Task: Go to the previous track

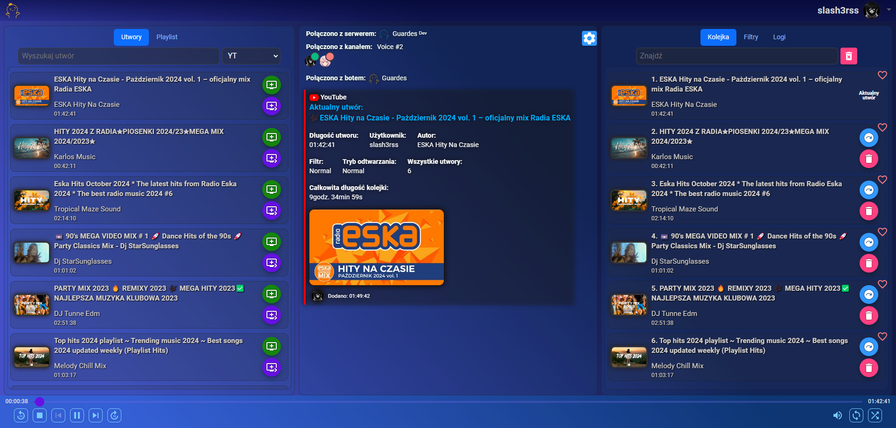Action: click(x=58, y=415)
